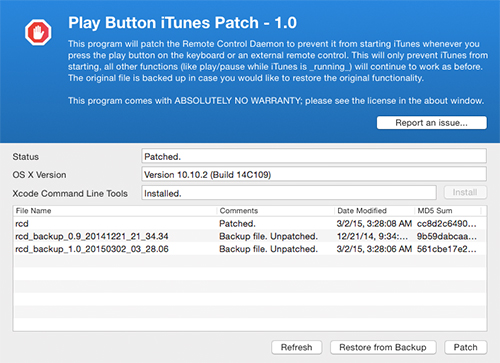
Task: Click date 3/2/15, 3:28:08 AM cell
Action: [x=374, y=223]
